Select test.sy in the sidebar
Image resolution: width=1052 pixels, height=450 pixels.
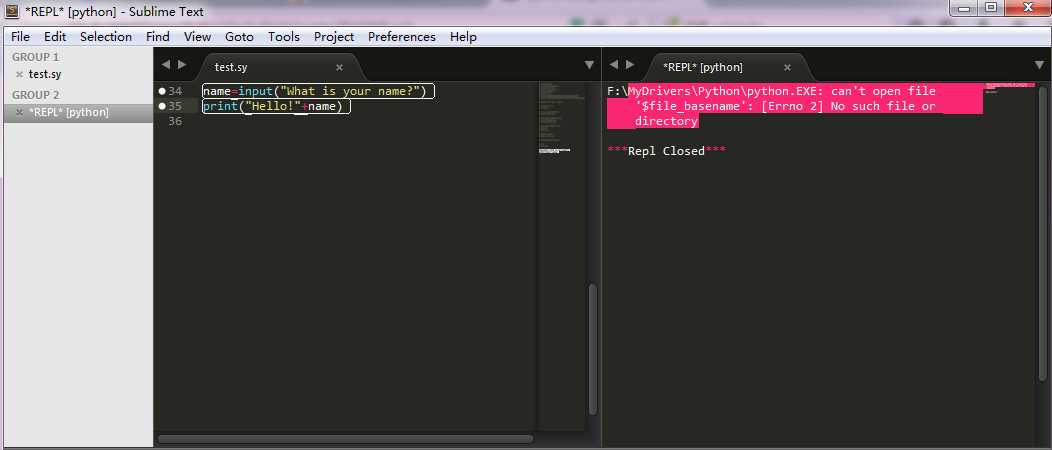tap(45, 74)
